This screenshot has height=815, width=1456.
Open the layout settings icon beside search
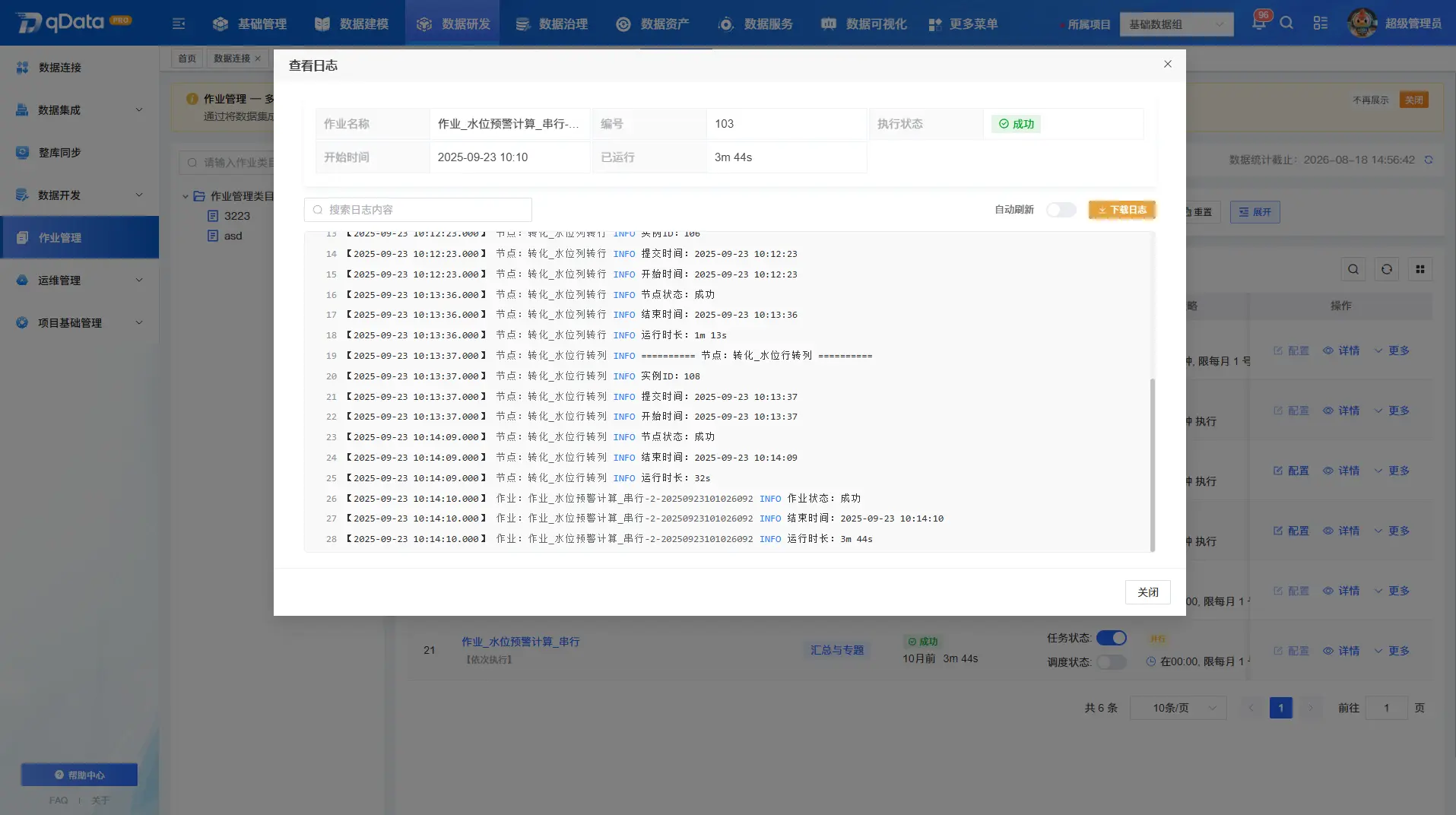(1321, 23)
